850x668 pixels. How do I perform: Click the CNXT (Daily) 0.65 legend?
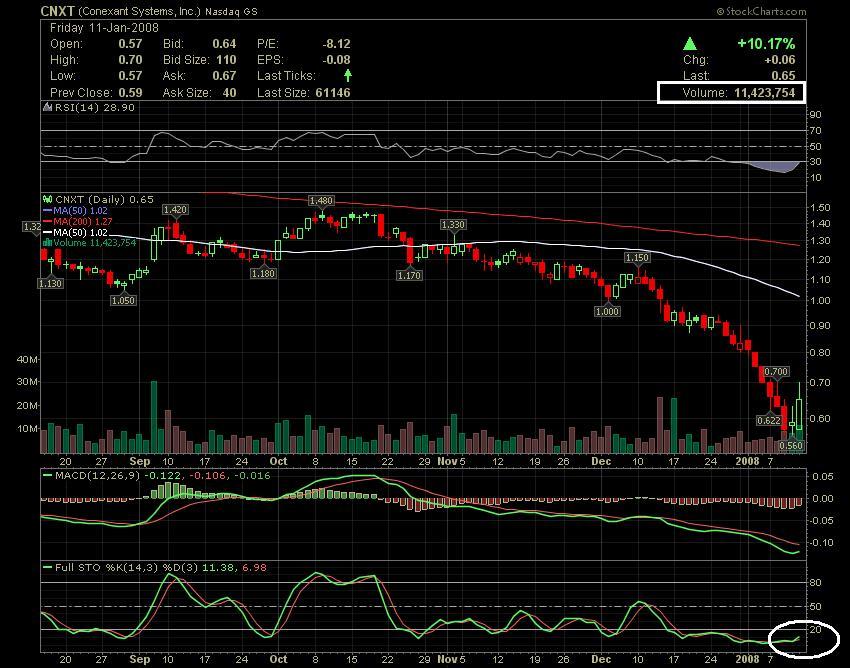click(104, 200)
